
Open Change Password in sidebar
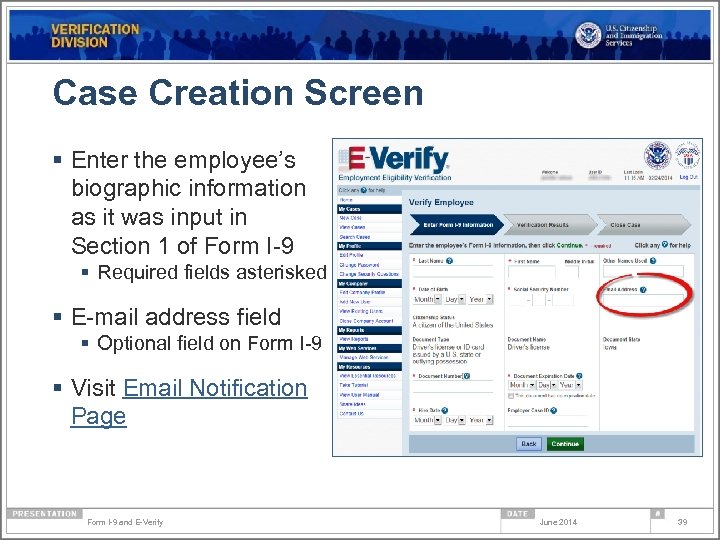359,265
